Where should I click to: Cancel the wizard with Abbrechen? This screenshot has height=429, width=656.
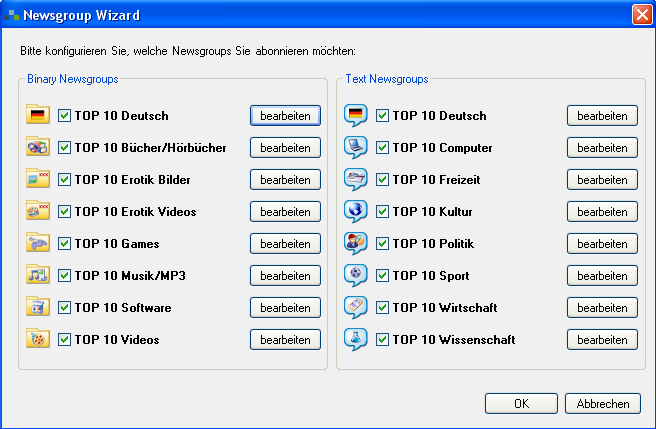pos(603,403)
